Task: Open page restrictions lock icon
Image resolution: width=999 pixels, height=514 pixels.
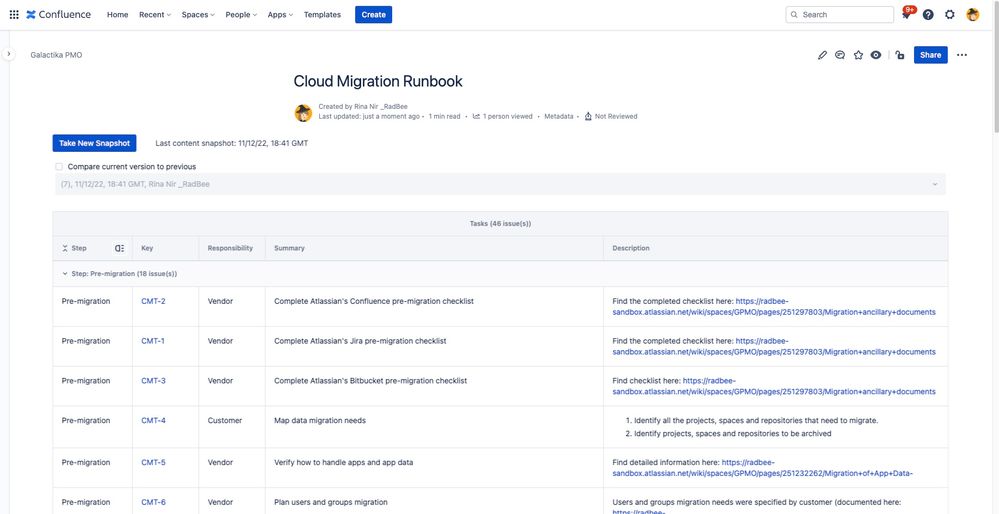Action: [x=900, y=55]
